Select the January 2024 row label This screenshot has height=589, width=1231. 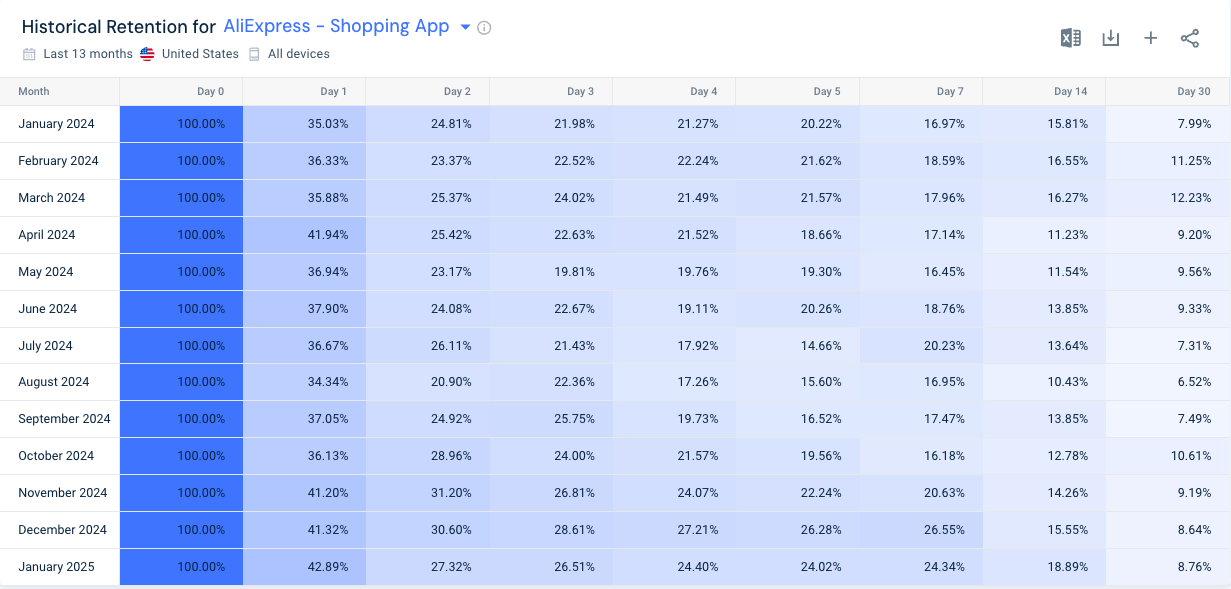(x=55, y=124)
